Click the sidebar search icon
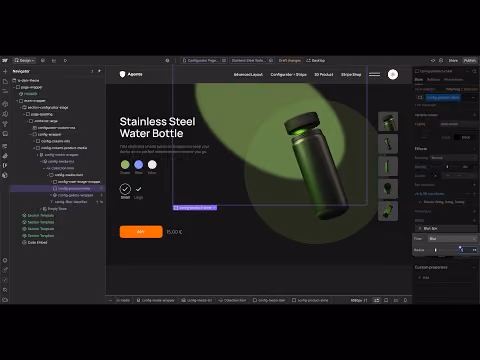This screenshot has height=360, width=480. point(5,290)
